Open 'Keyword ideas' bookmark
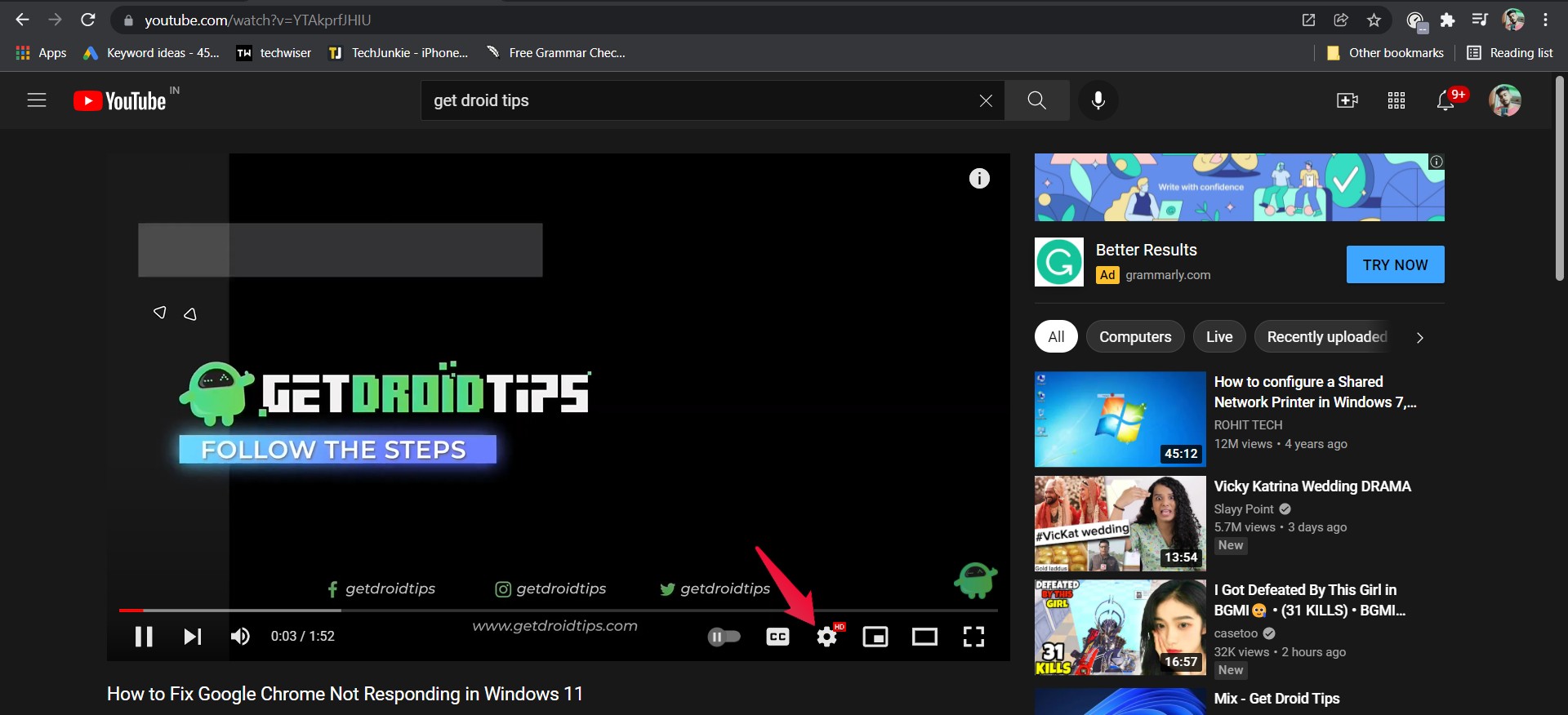 click(x=152, y=52)
